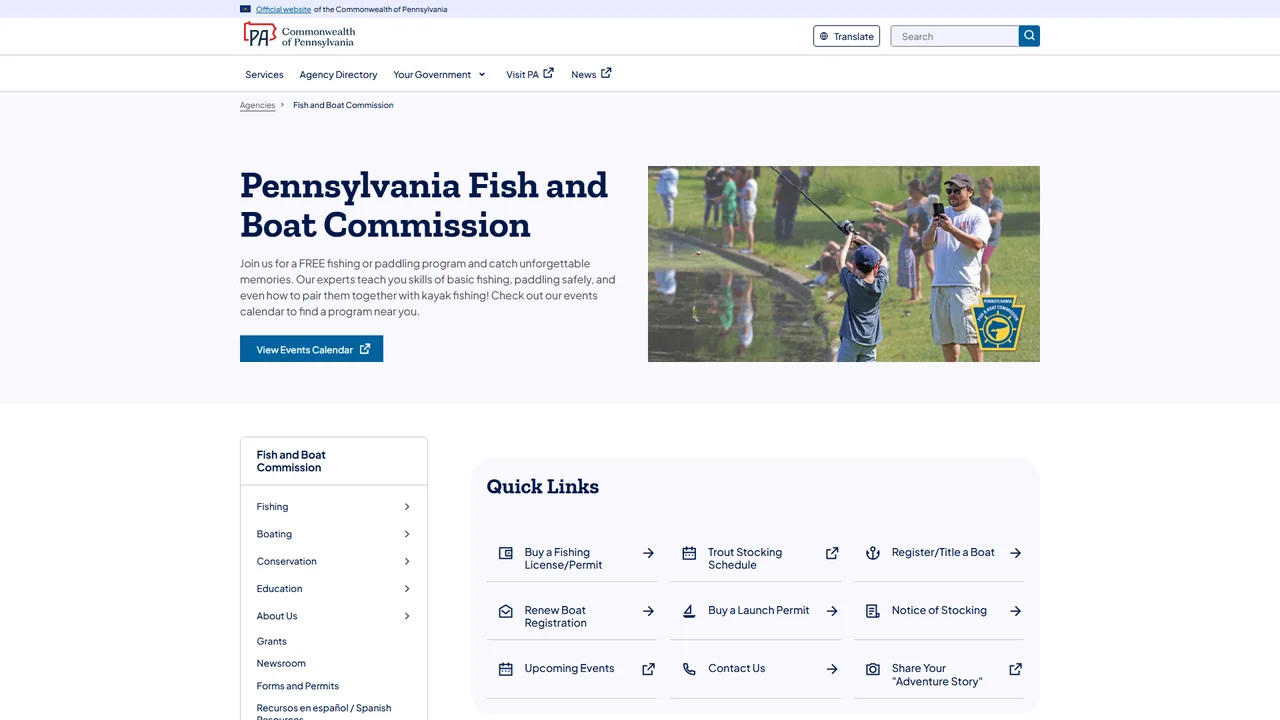Click the fishing event hero photo
The width and height of the screenshot is (1280, 720).
pos(844,264)
